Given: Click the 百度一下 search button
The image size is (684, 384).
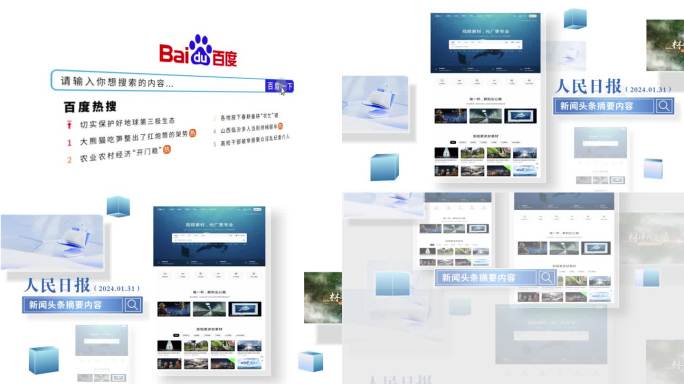Looking at the screenshot, I should (x=280, y=86).
